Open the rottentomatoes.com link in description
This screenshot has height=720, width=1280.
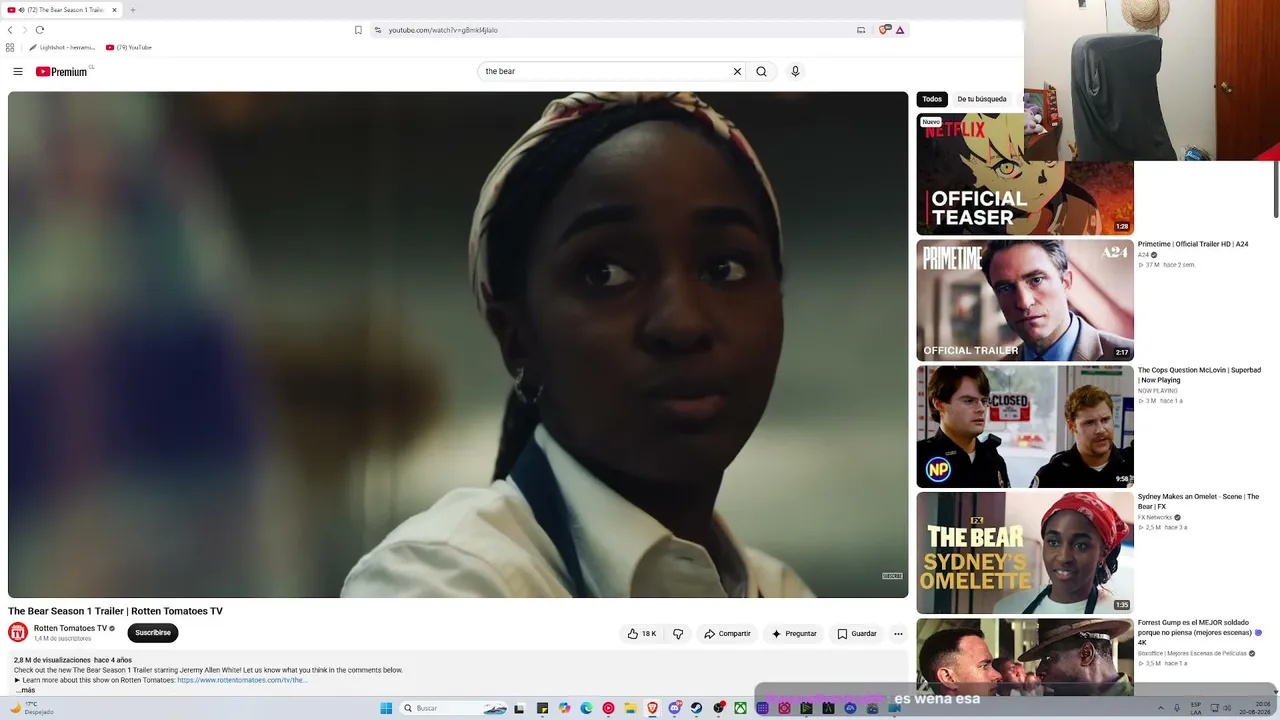coord(242,680)
